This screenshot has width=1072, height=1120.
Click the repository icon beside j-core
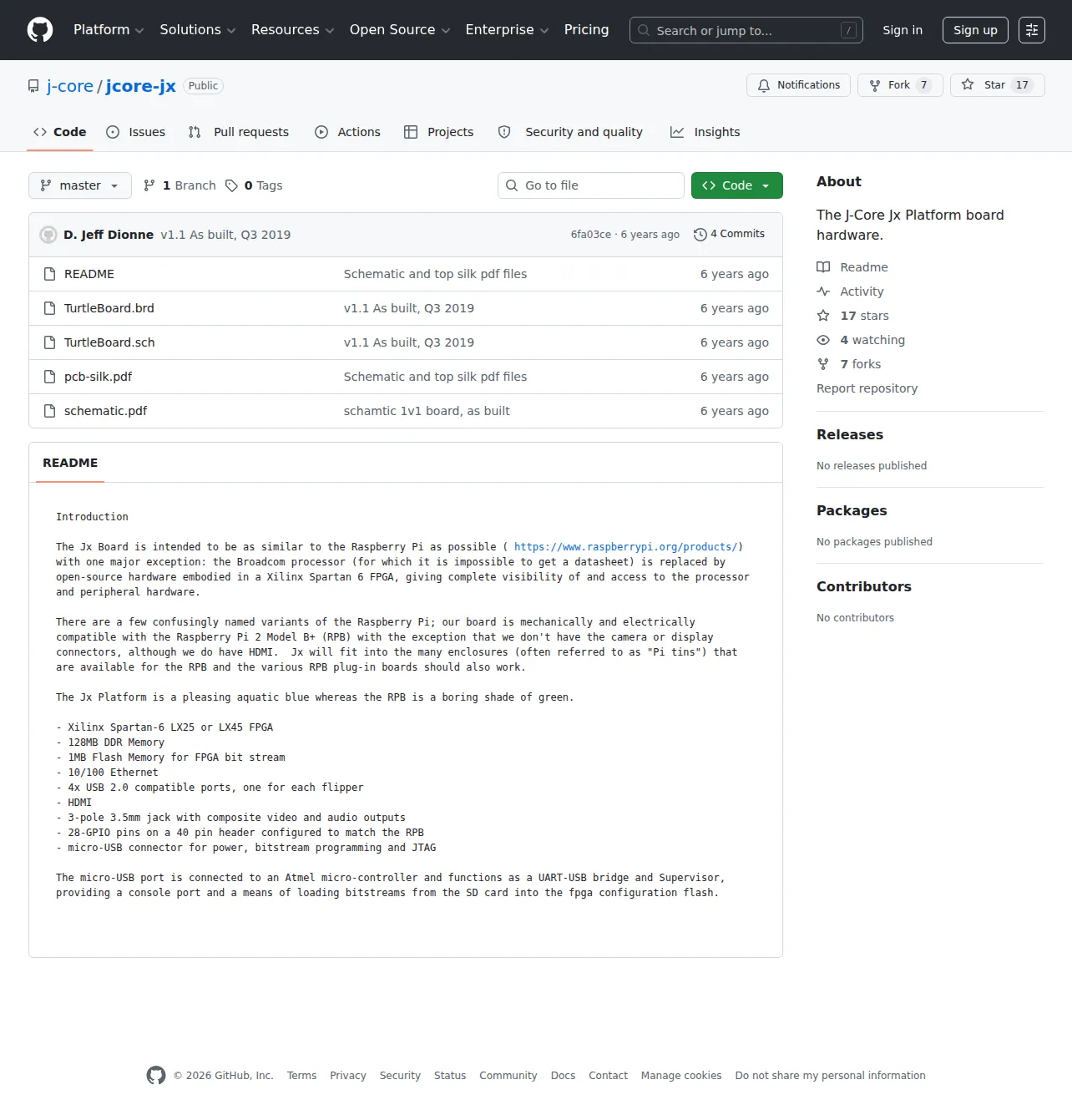[x=33, y=86]
